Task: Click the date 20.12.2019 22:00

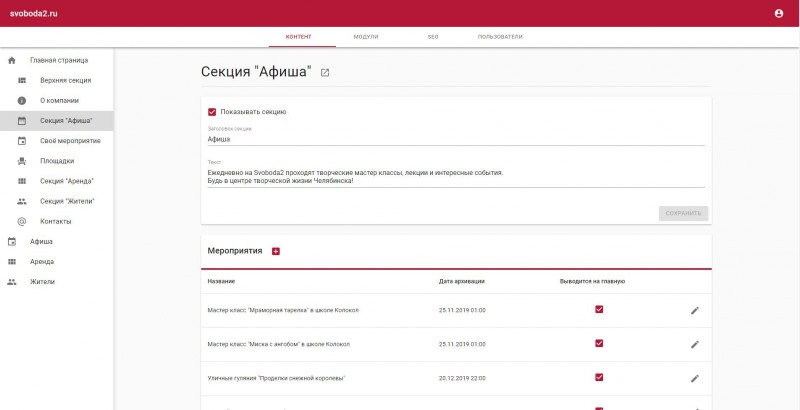Action: click(x=462, y=378)
